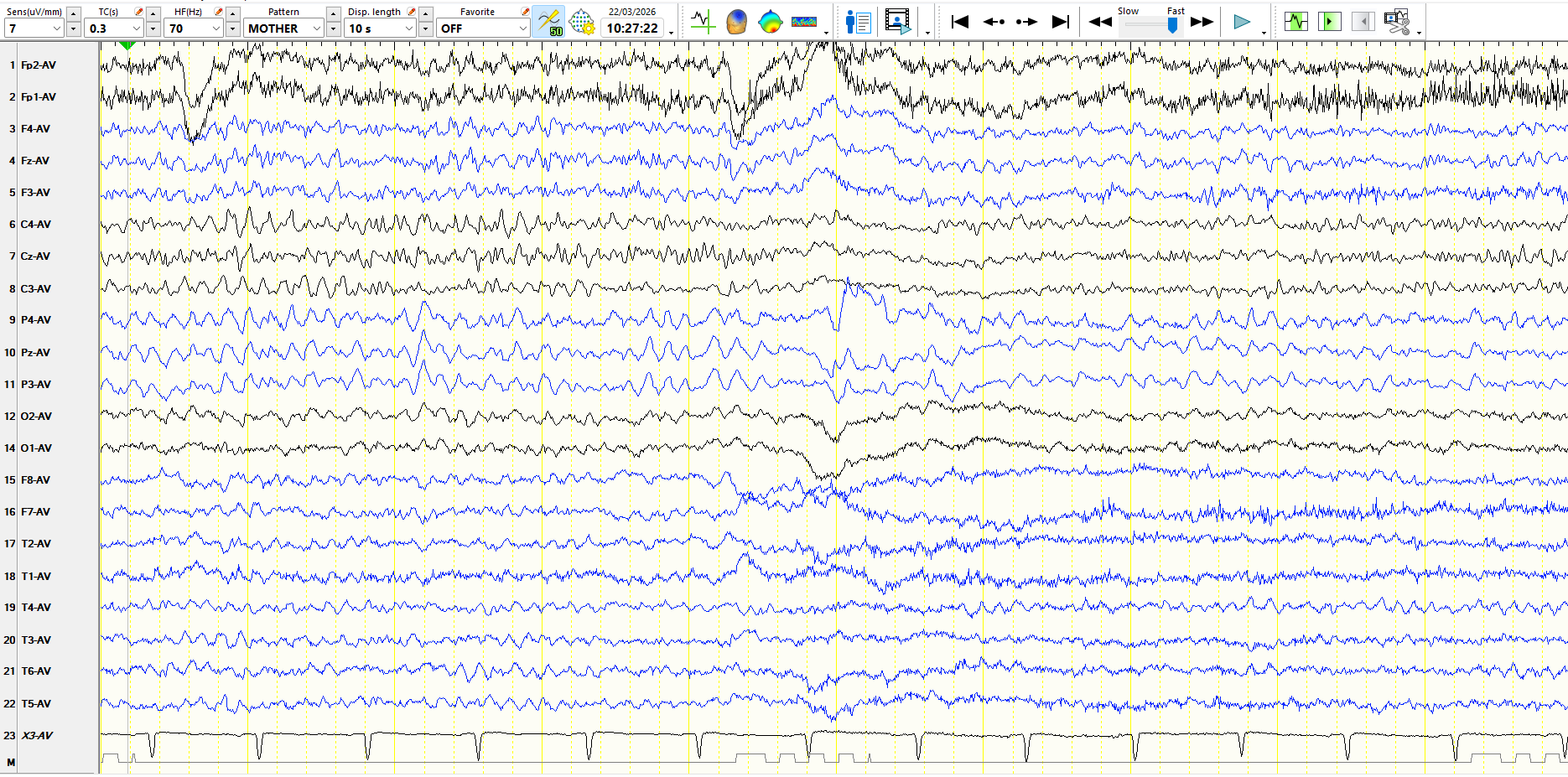The width and height of the screenshot is (1568, 777).
Task: Click the playback speed slider handle
Action: point(1172,25)
